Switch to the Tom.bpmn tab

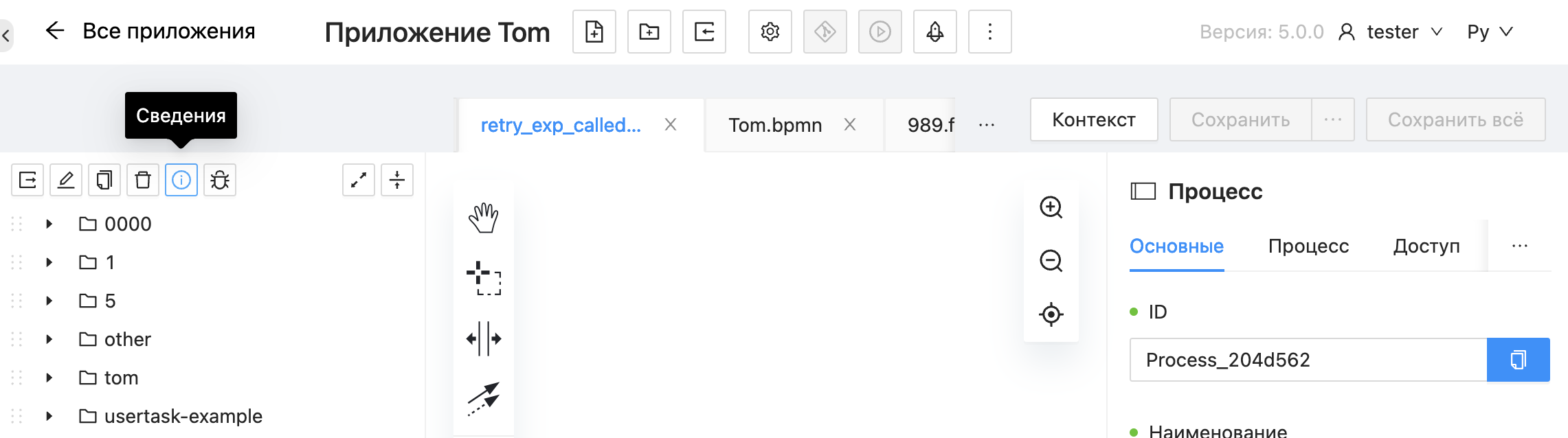coord(775,125)
